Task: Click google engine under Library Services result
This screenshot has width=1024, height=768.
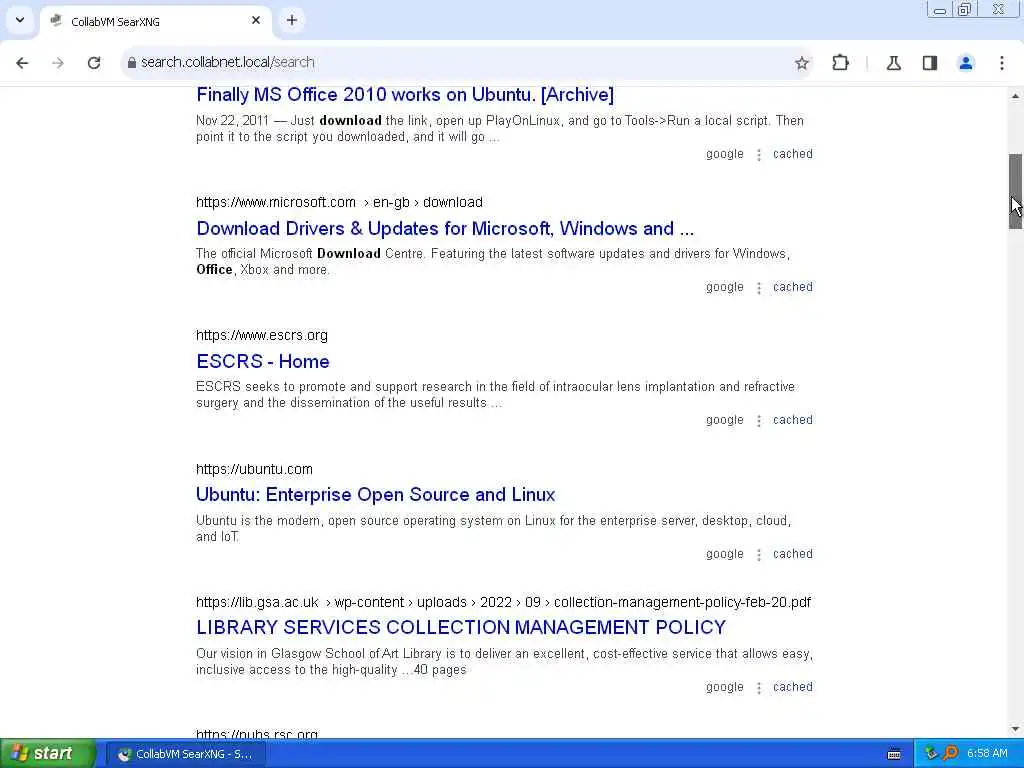Action: tap(724, 688)
